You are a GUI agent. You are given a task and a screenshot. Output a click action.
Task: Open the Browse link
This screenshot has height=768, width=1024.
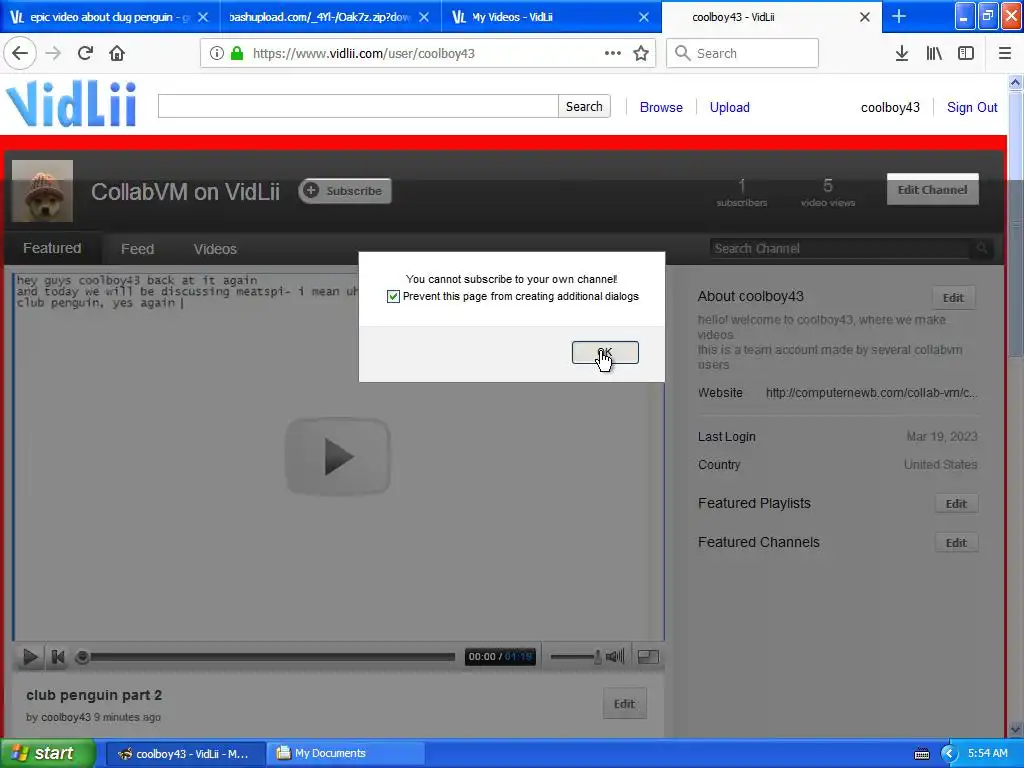[661, 107]
